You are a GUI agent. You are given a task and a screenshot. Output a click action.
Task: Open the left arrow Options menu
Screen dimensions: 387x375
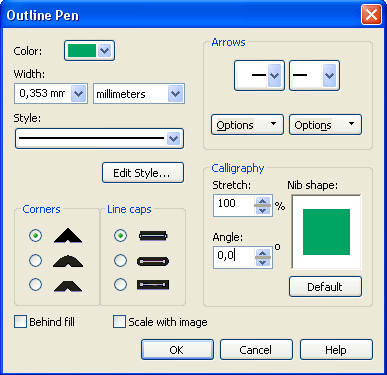click(247, 125)
